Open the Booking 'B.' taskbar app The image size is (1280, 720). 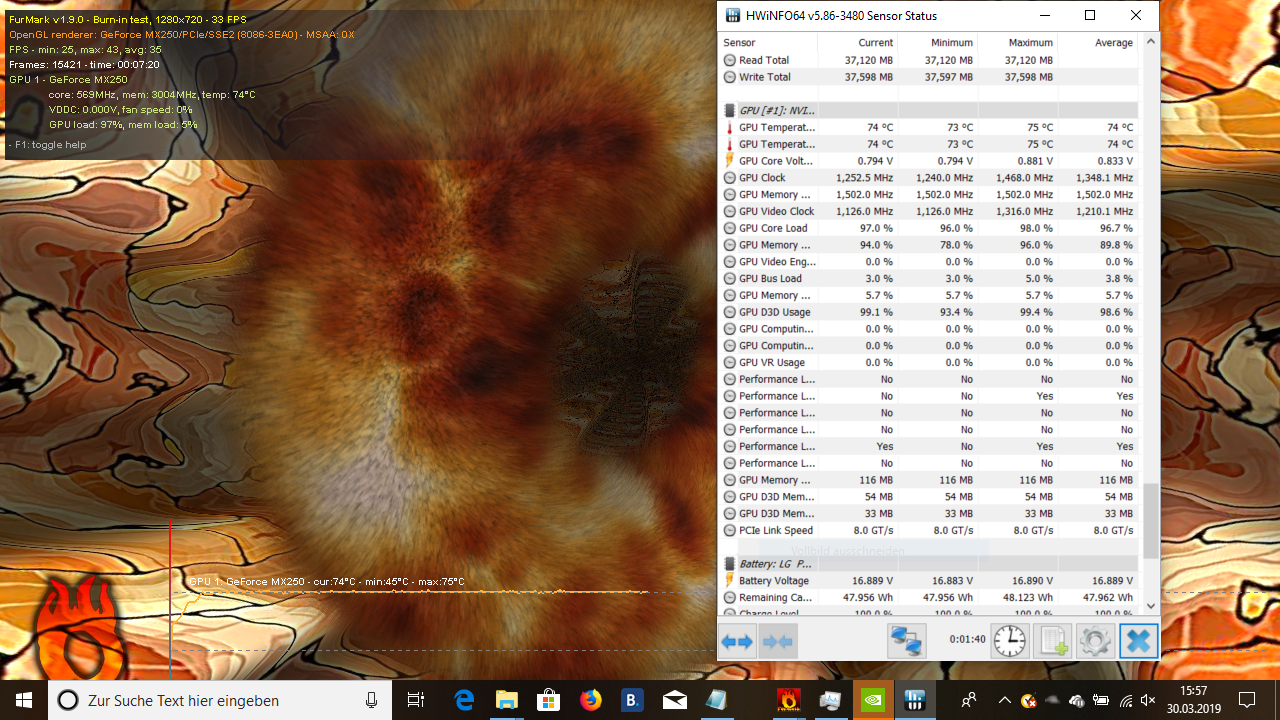(x=632, y=700)
